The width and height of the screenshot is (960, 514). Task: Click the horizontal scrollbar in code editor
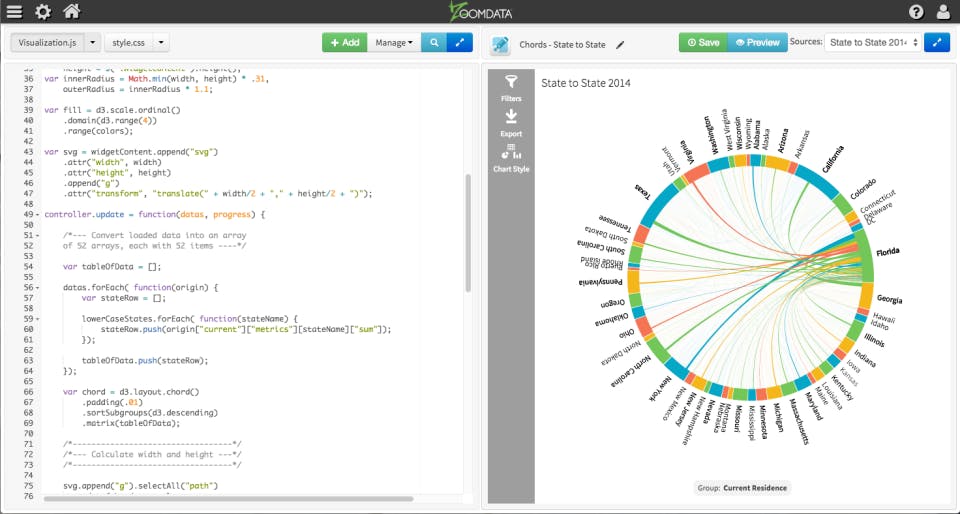pyautogui.click(x=228, y=498)
